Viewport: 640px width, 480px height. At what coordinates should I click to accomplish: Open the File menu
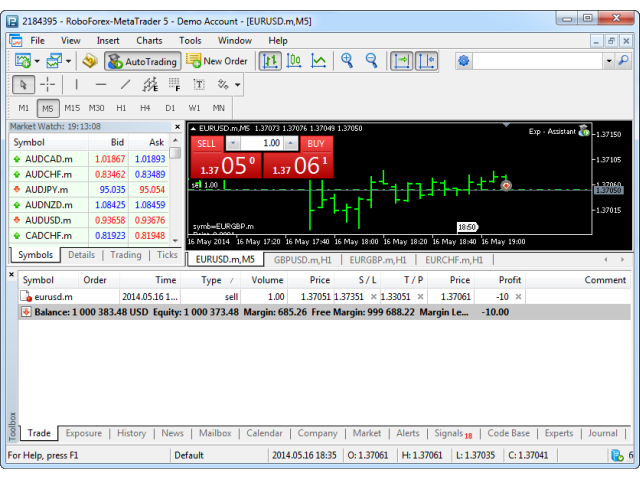37,41
